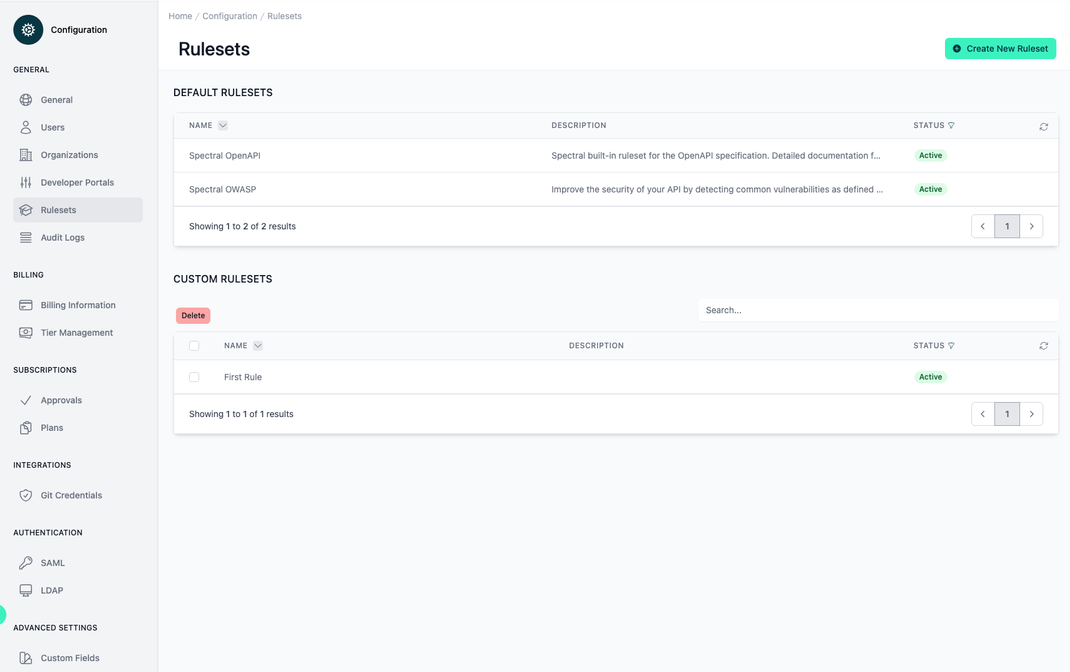Navigate to Configuration via breadcrumb
The width and height of the screenshot is (1070, 672).
coord(229,15)
